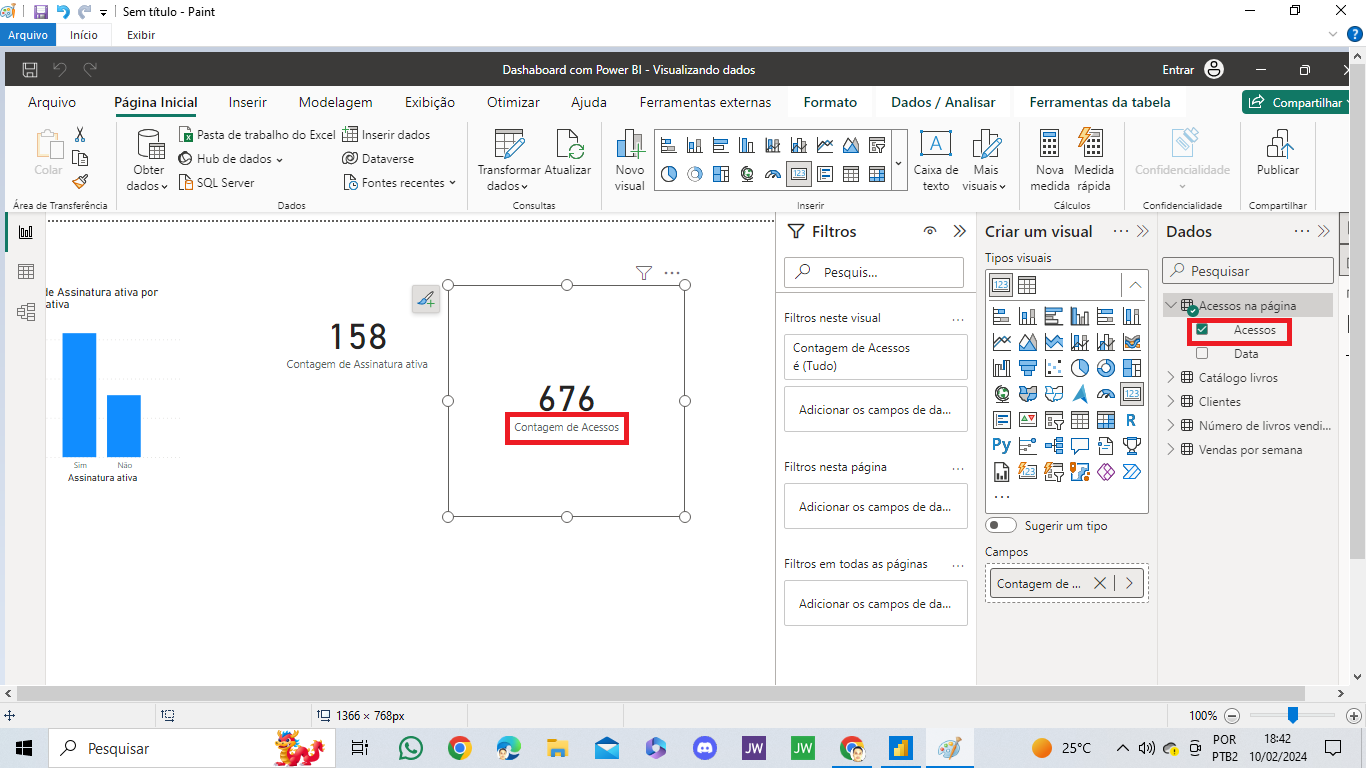The image size is (1366, 768).
Task: Toggle filters pane visibility eye icon
Action: [930, 231]
